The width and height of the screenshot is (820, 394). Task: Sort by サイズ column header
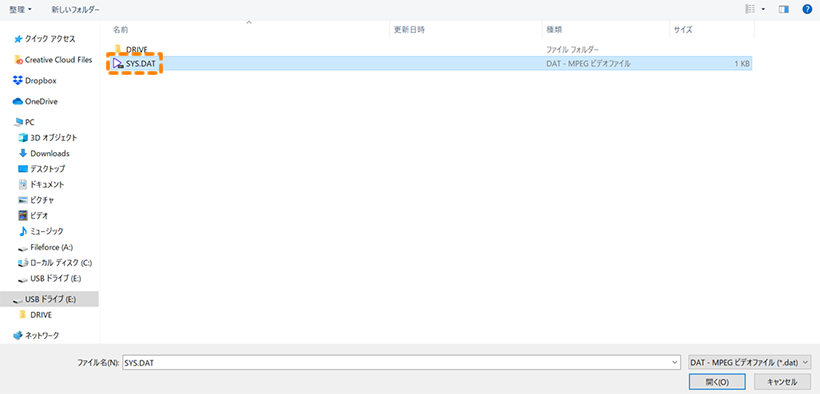[682, 30]
